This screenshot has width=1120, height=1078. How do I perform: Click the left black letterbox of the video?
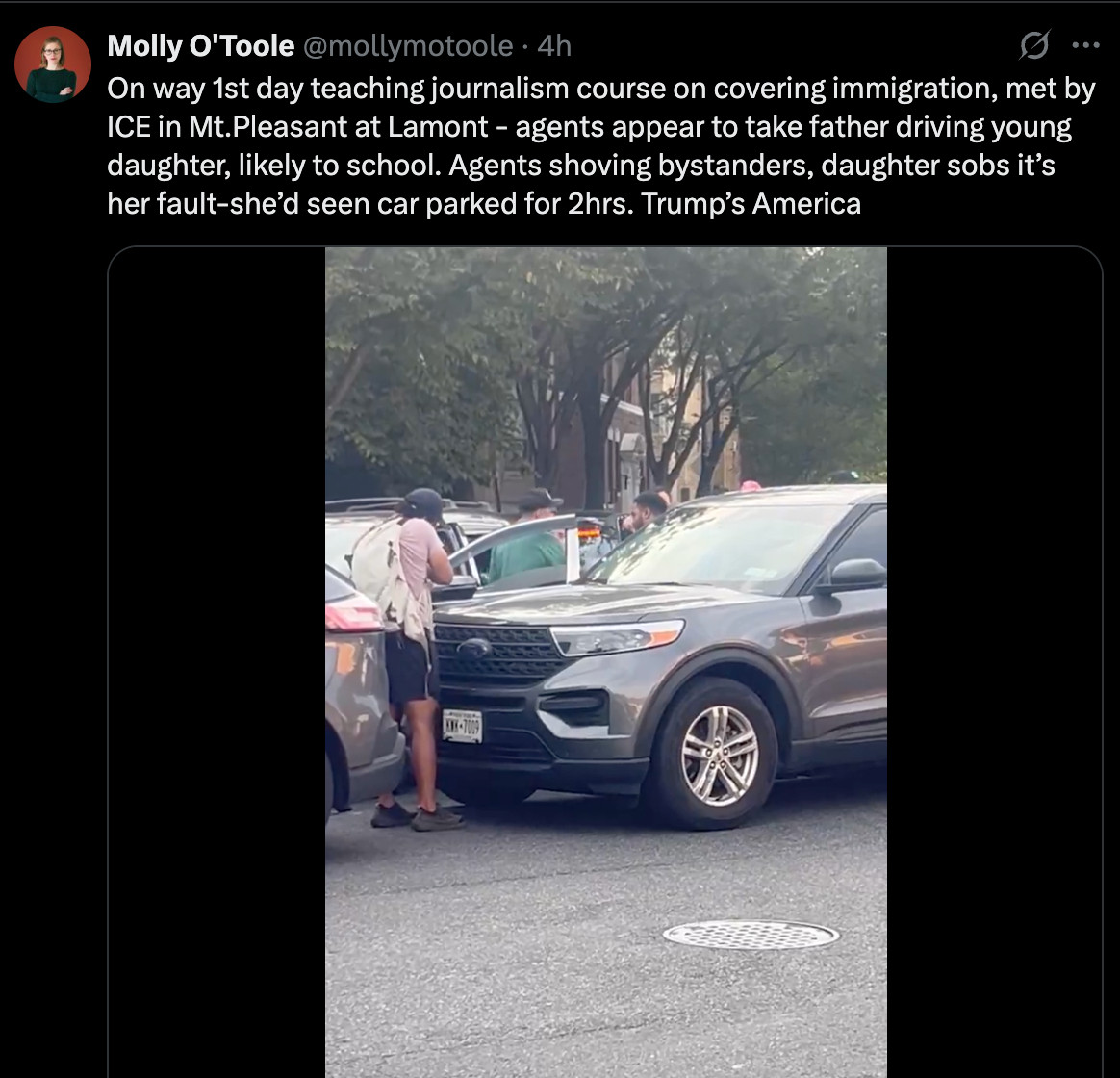(x=217, y=662)
